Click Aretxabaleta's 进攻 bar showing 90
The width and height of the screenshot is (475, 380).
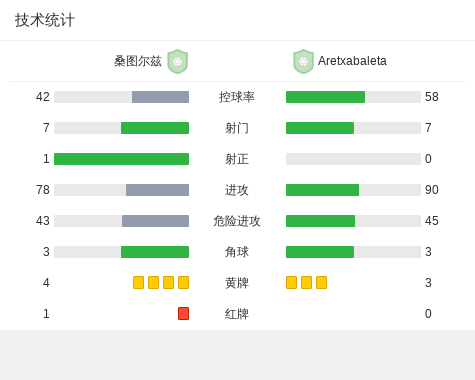pos(353,190)
